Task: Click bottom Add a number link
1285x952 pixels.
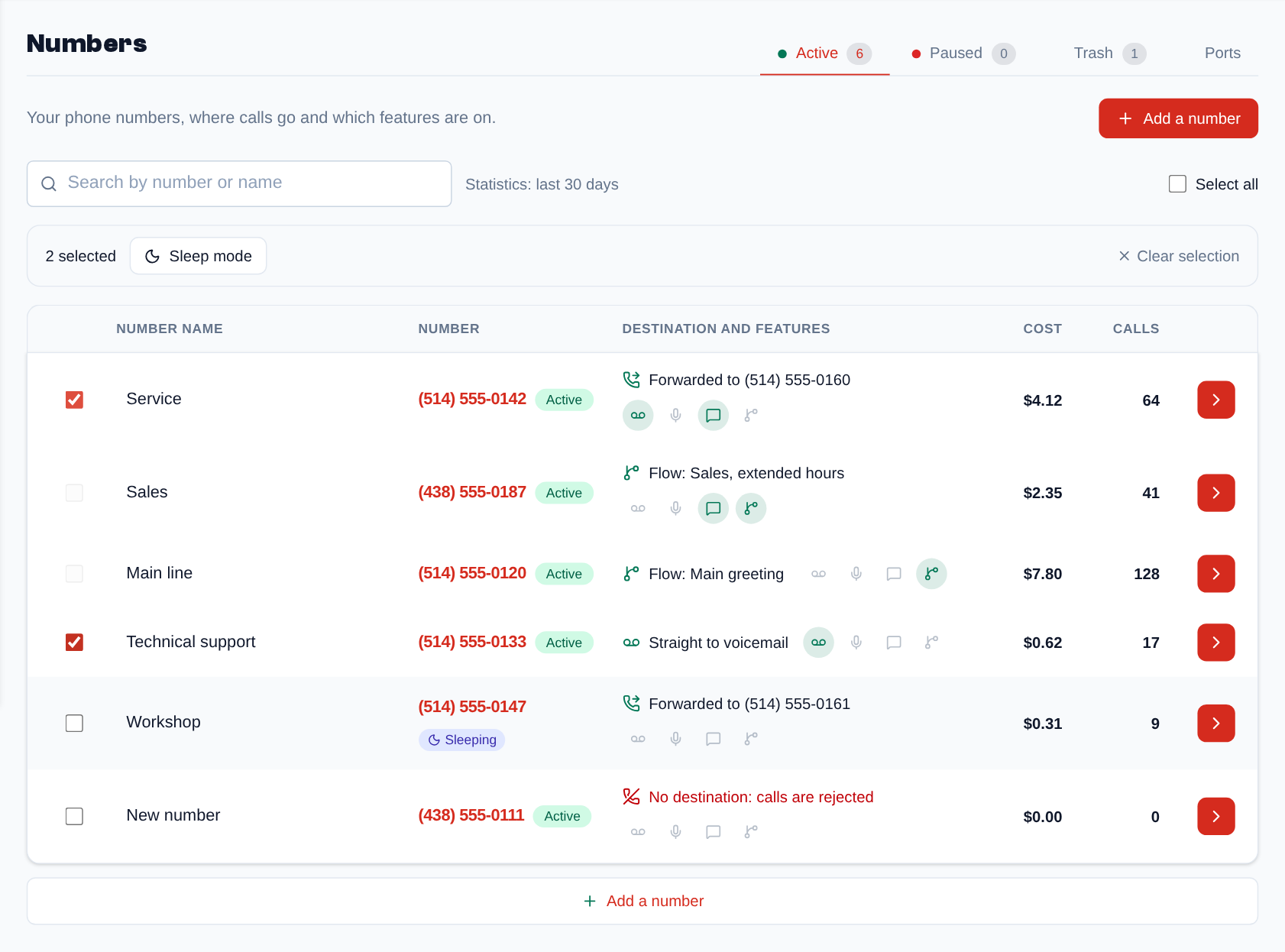Action: click(642, 901)
